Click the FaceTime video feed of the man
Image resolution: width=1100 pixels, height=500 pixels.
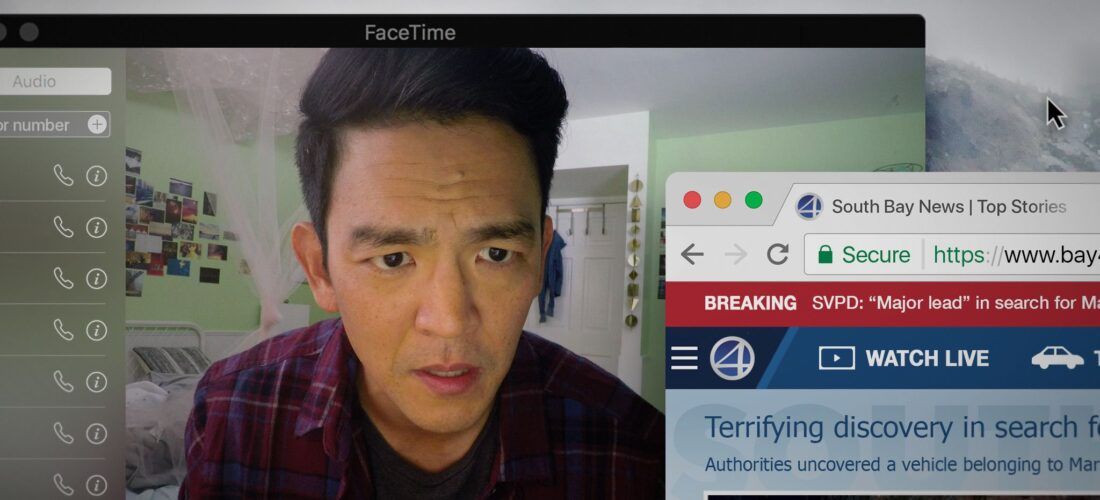[395, 273]
